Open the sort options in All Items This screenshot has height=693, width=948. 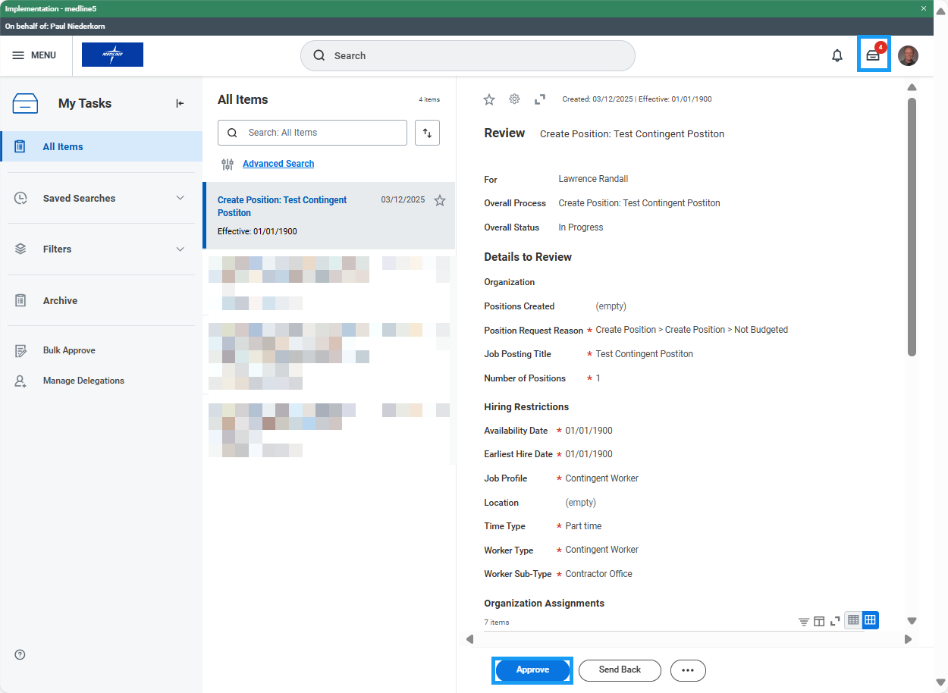click(x=427, y=132)
